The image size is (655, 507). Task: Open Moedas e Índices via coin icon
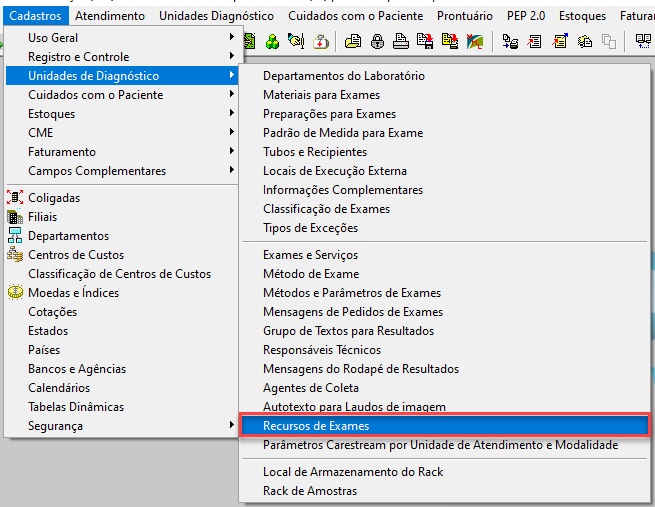click(15, 292)
